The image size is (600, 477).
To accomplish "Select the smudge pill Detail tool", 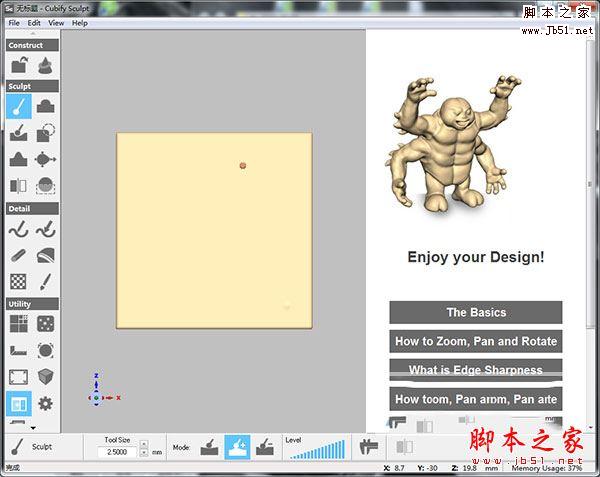I will click(19, 256).
